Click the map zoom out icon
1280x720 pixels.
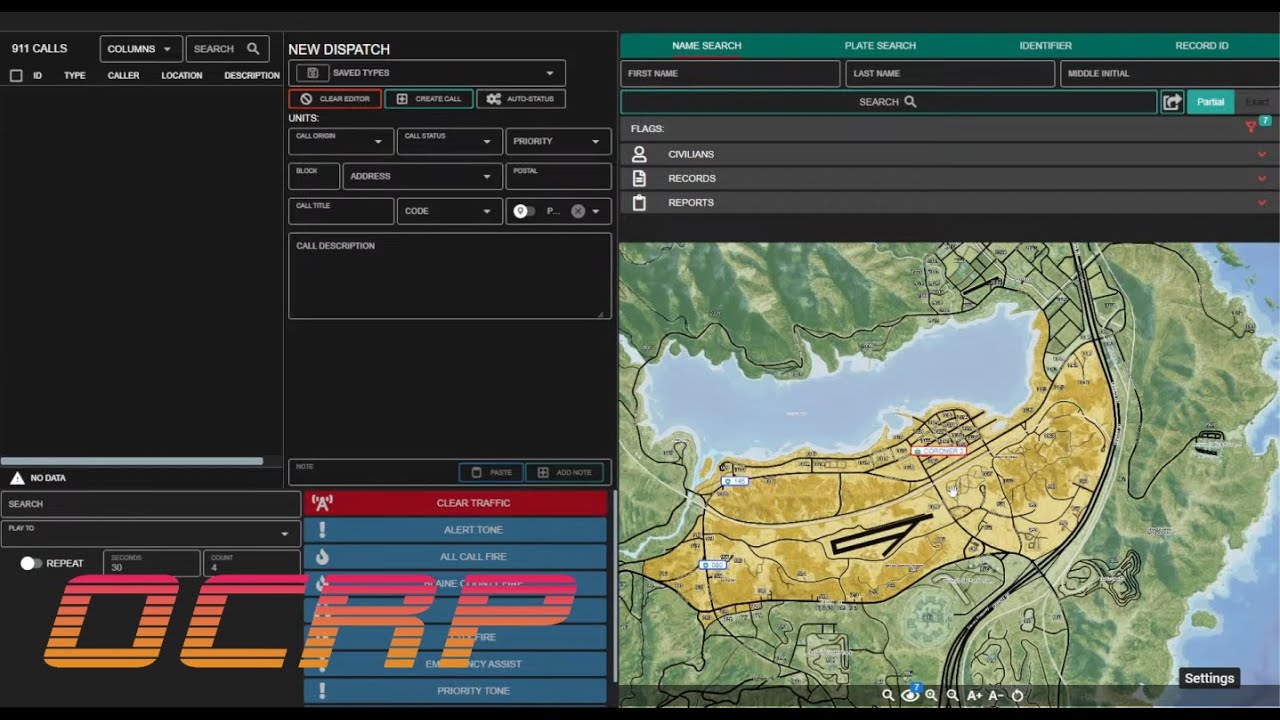coord(952,695)
